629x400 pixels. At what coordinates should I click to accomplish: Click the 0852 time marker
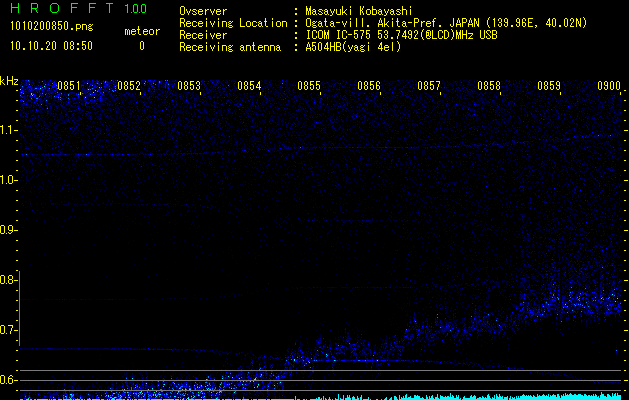pos(129,86)
